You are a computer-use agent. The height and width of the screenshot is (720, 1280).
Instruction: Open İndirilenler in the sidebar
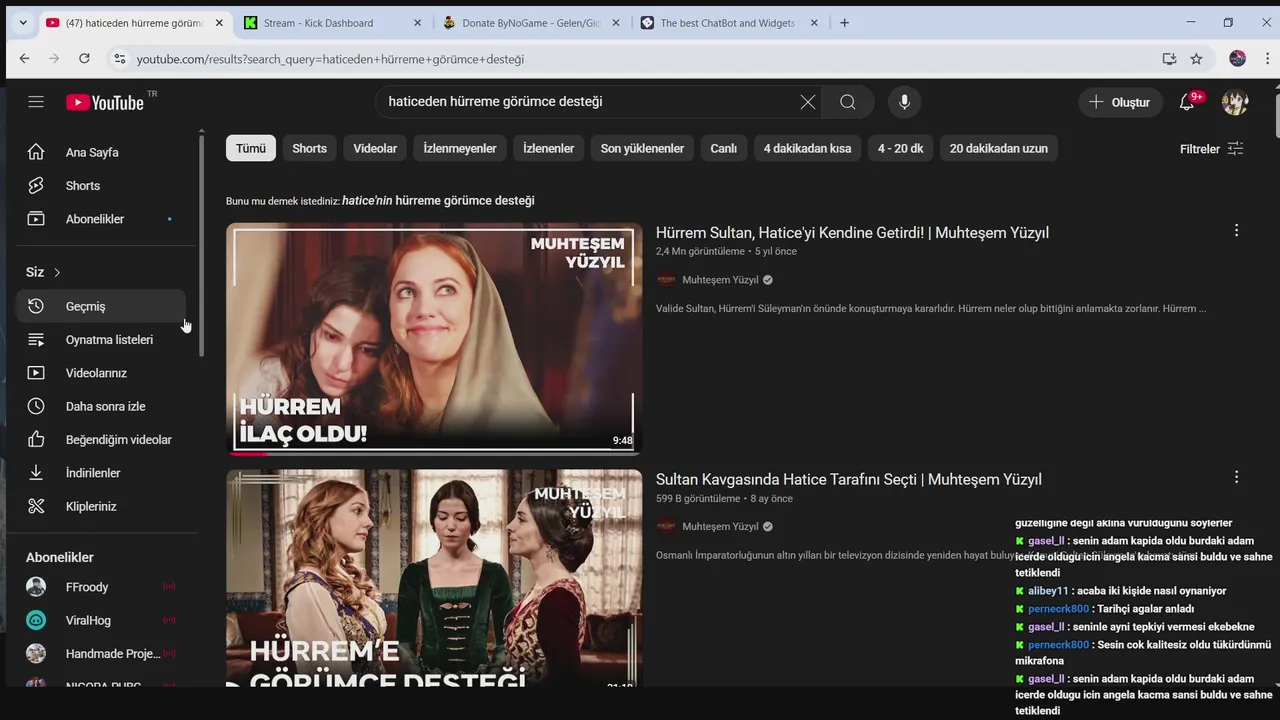tap(101, 473)
